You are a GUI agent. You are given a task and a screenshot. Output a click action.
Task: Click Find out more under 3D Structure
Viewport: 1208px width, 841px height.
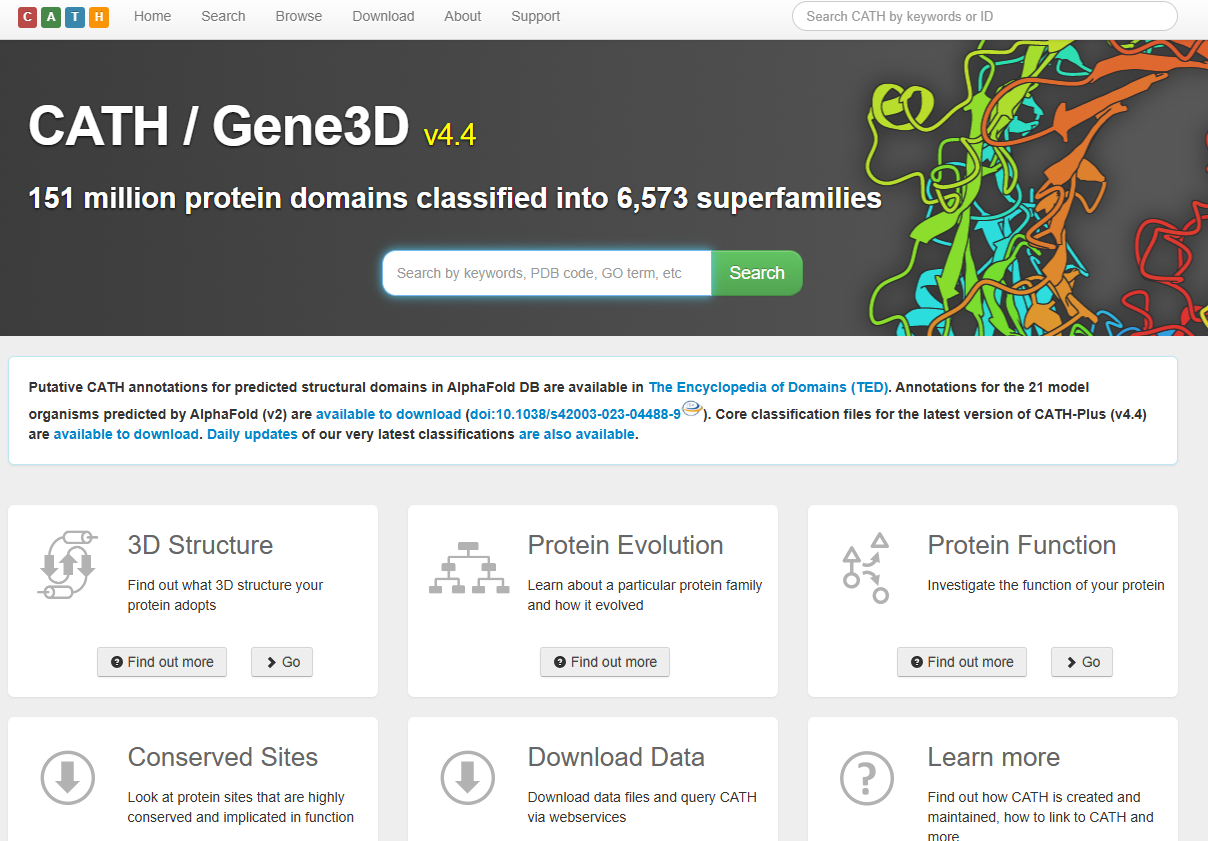click(162, 662)
